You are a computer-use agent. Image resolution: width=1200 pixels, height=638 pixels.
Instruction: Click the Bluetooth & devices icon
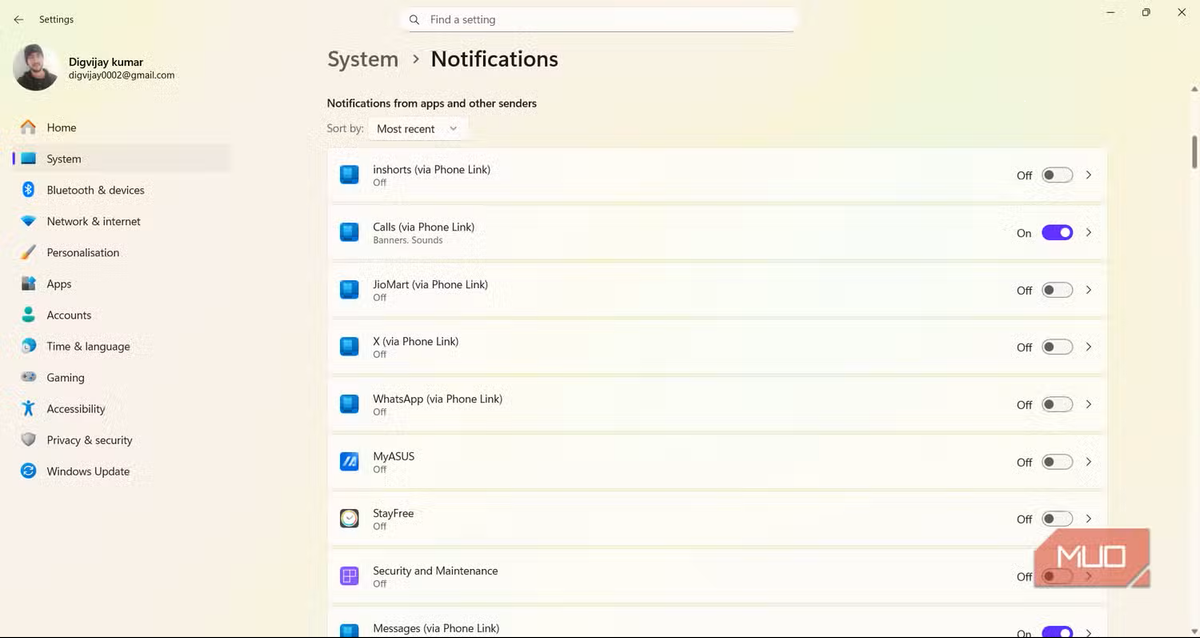(x=28, y=190)
